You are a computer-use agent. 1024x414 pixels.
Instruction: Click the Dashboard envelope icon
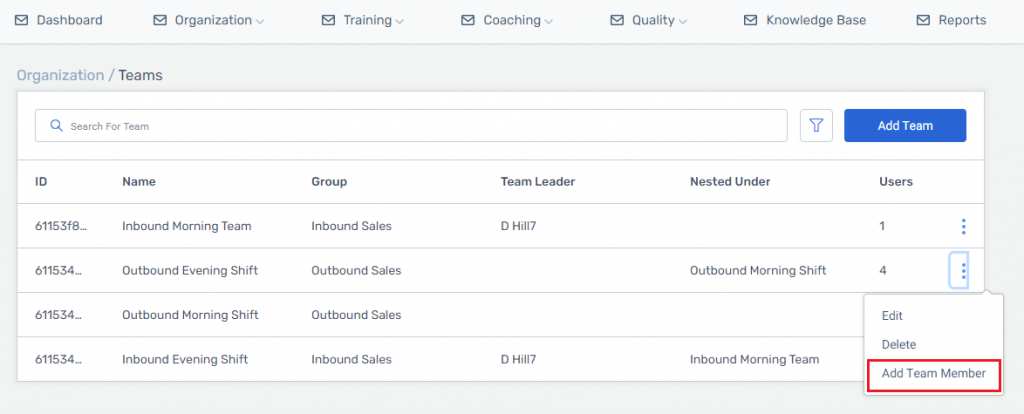pyautogui.click(x=22, y=20)
